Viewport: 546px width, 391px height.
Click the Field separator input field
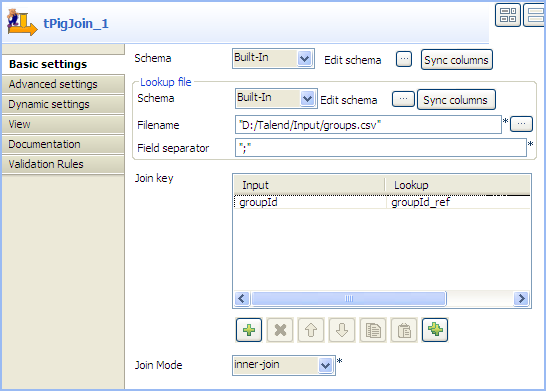381,148
